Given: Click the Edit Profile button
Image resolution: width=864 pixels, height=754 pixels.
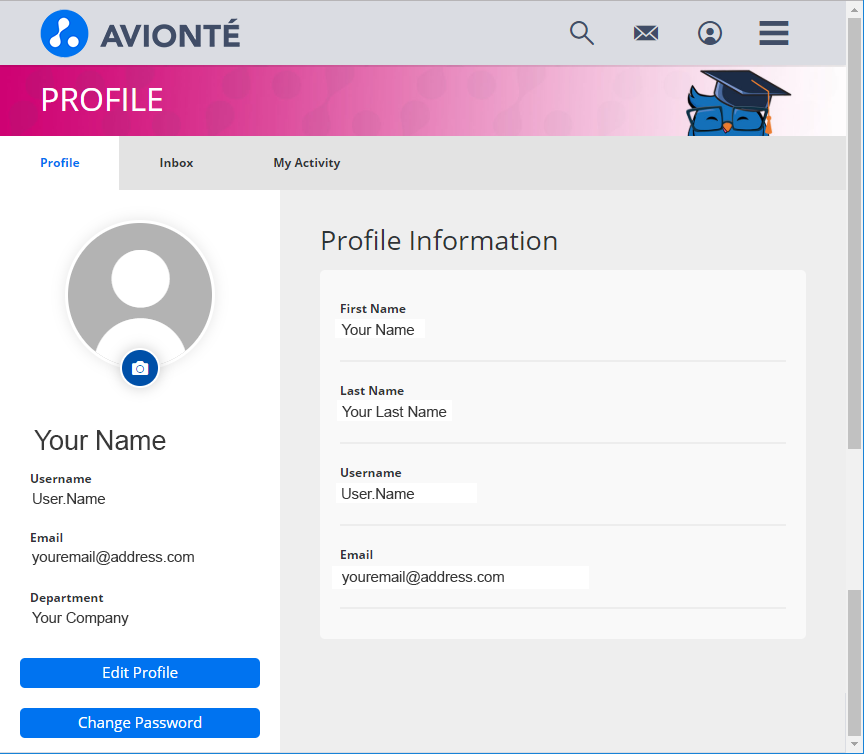Looking at the screenshot, I should [140, 672].
